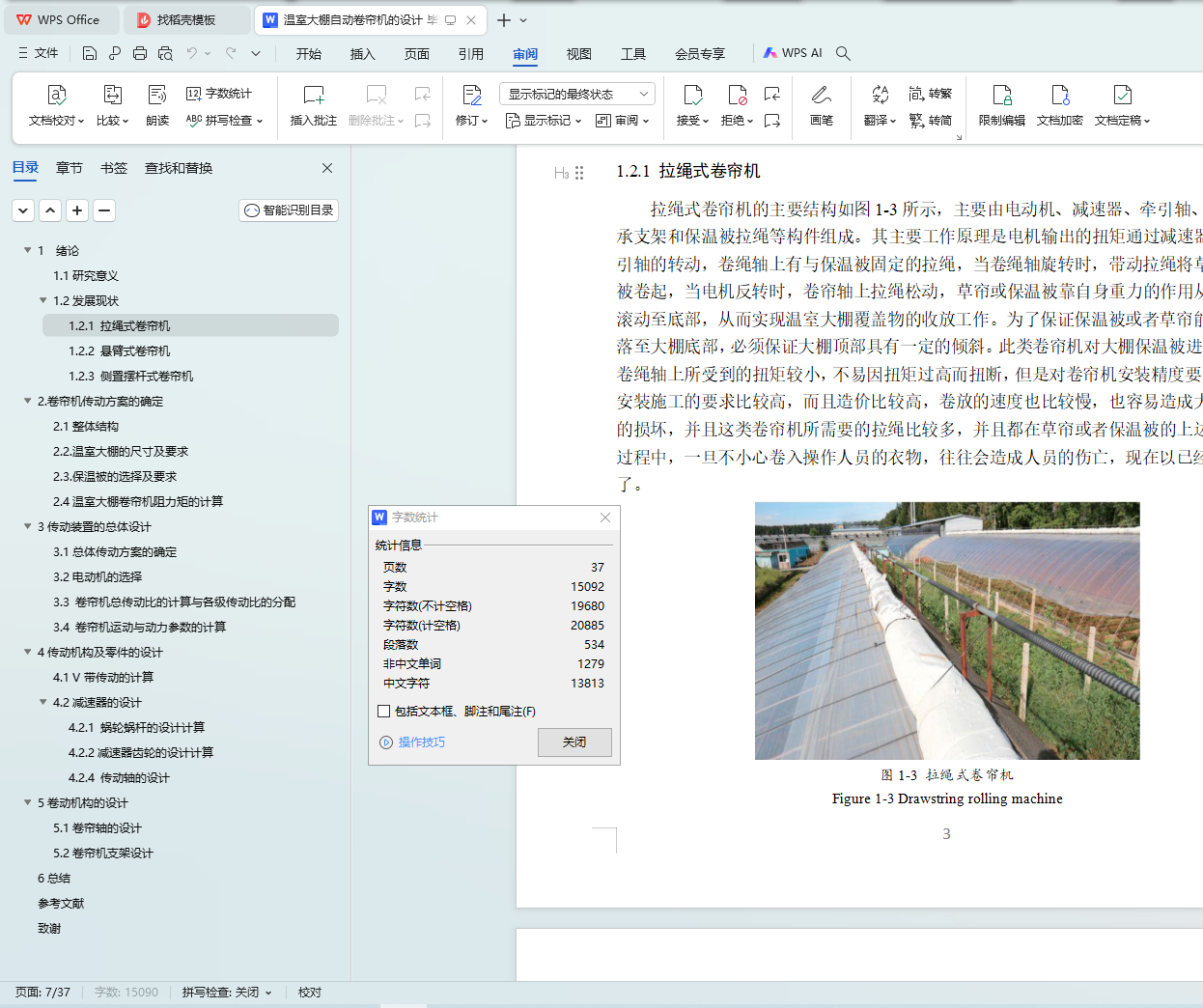Open the search magnifier icon
Screen dimensions: 1203x1008
click(843, 53)
